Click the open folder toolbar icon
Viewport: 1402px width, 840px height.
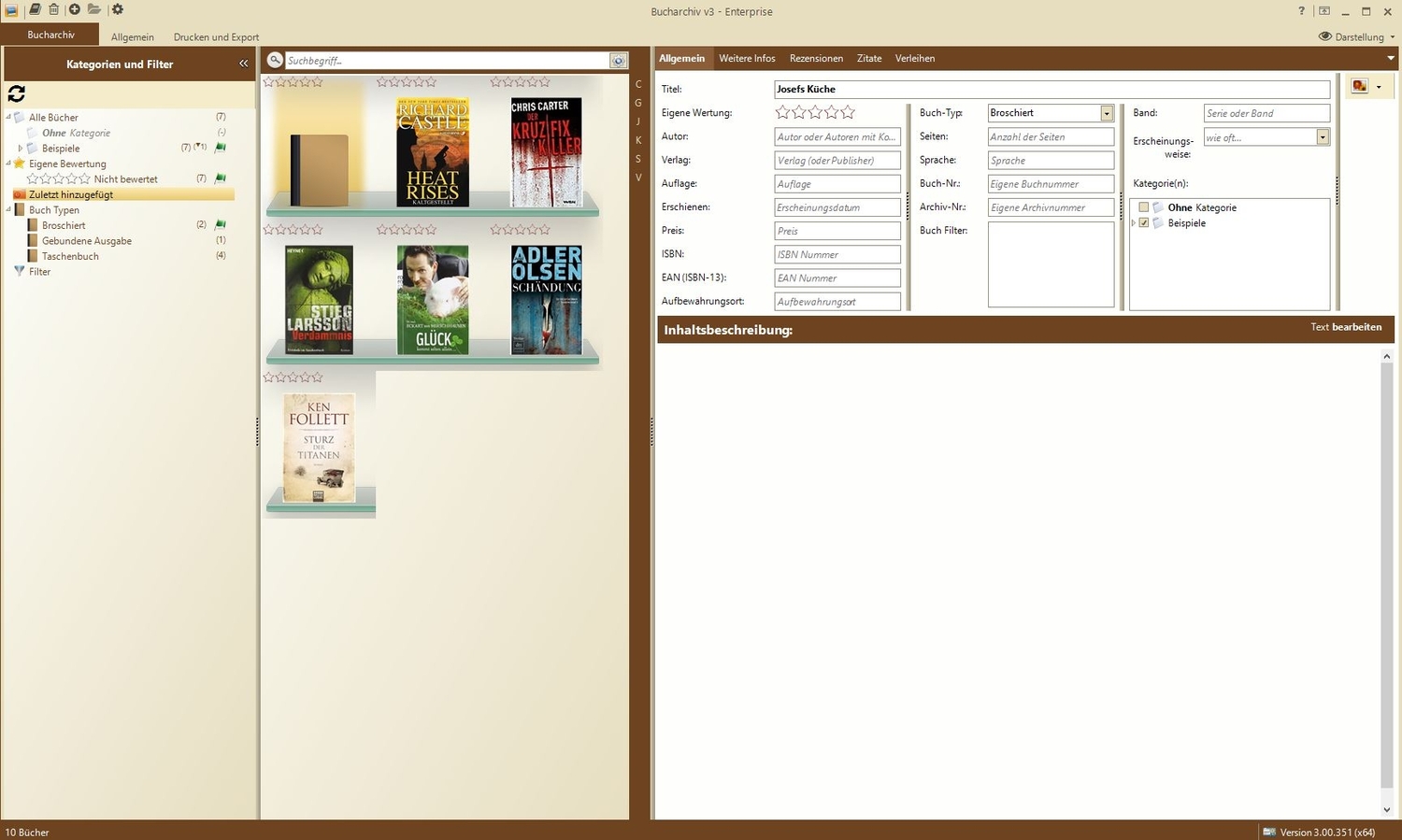coord(94,9)
